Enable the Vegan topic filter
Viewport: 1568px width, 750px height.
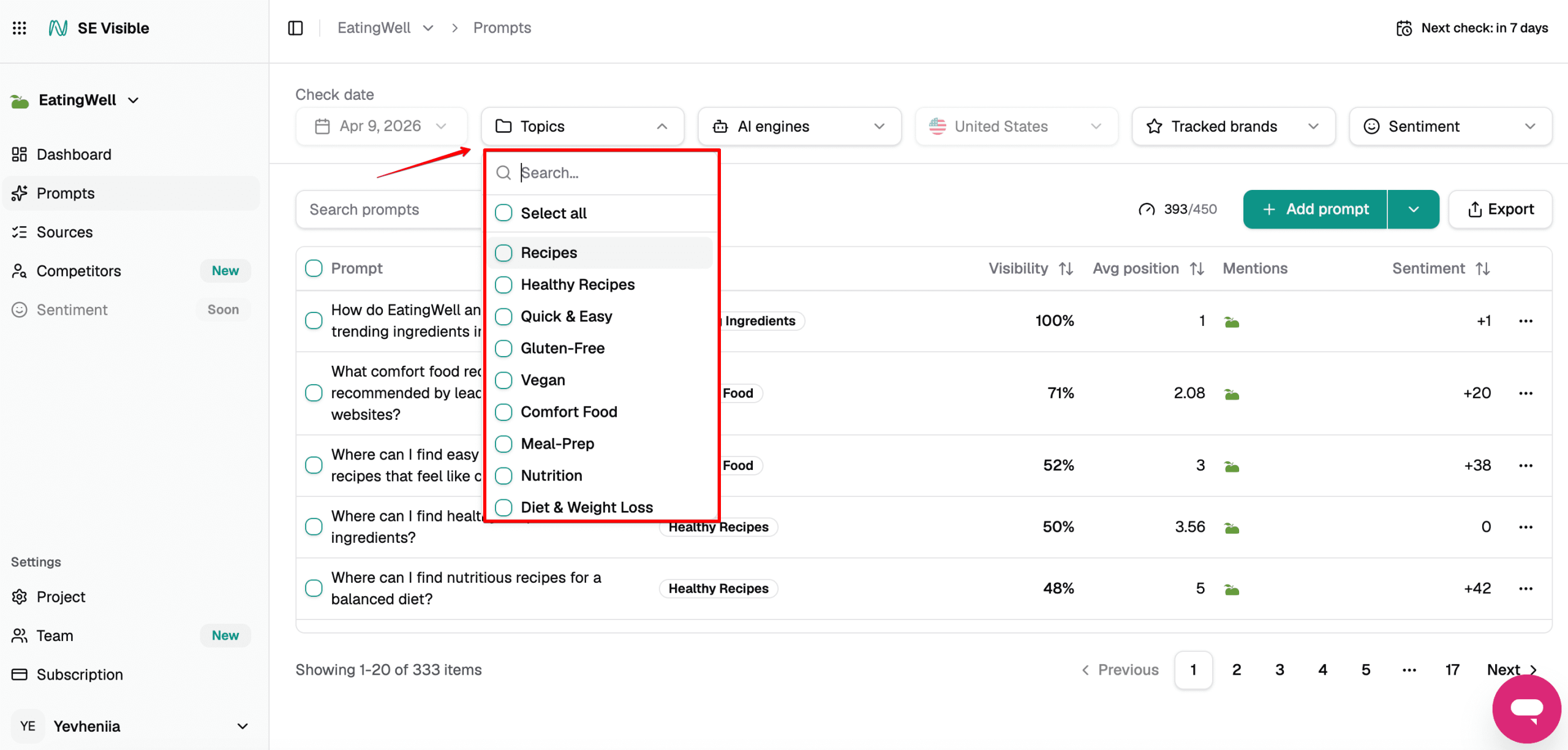[503, 380]
